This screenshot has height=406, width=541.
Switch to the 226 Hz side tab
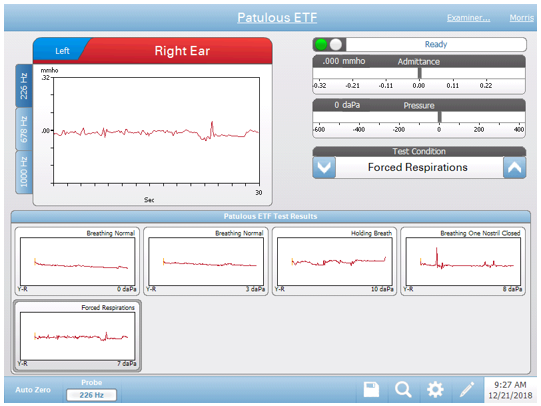pos(23,86)
